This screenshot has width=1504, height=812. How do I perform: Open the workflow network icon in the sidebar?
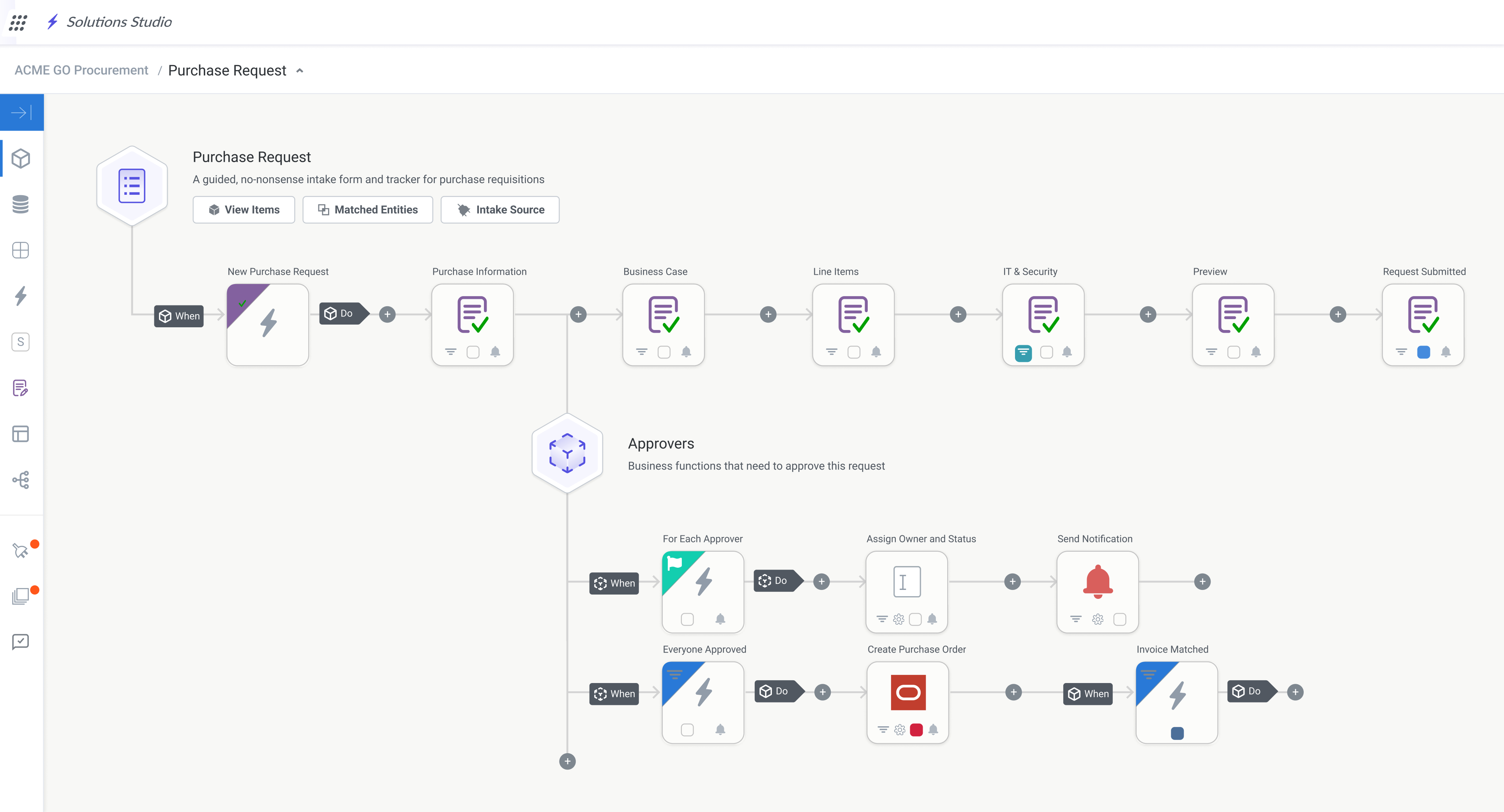tap(21, 480)
